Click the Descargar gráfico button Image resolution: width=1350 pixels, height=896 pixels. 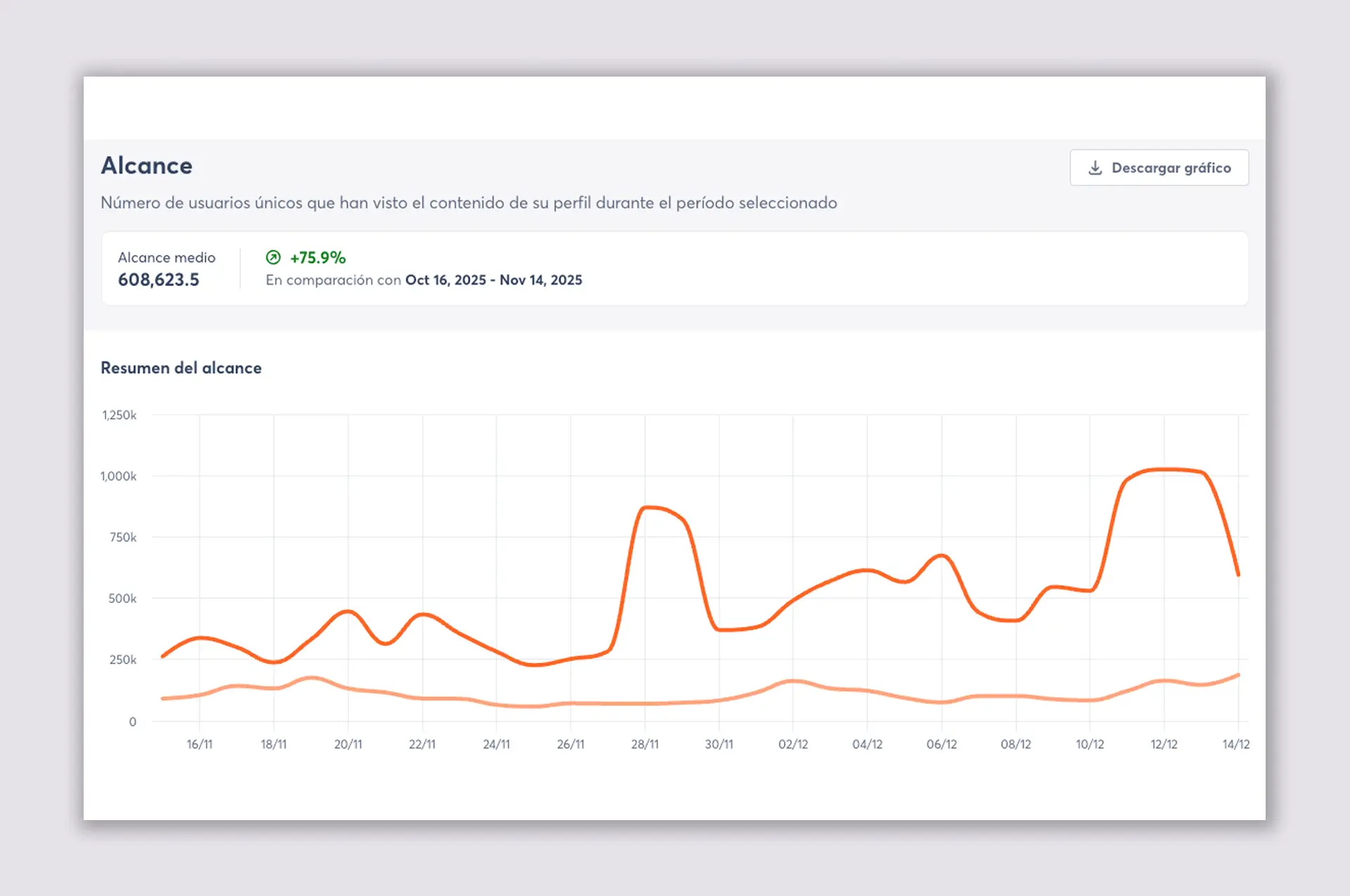(x=1159, y=168)
